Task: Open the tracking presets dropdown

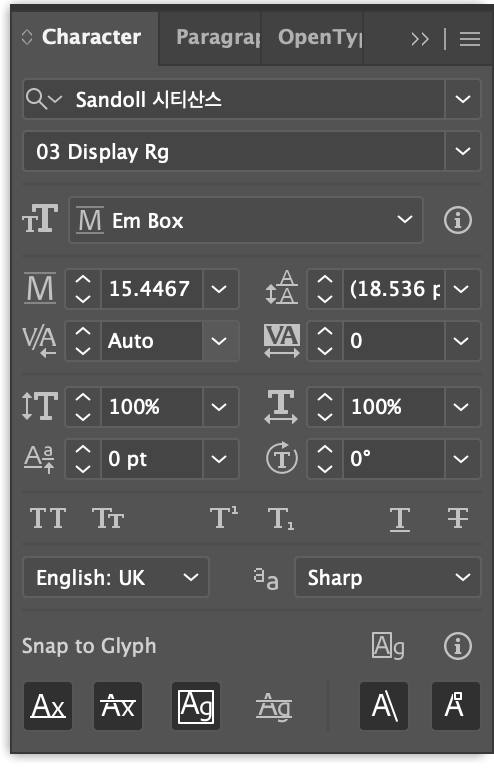Action: 462,341
